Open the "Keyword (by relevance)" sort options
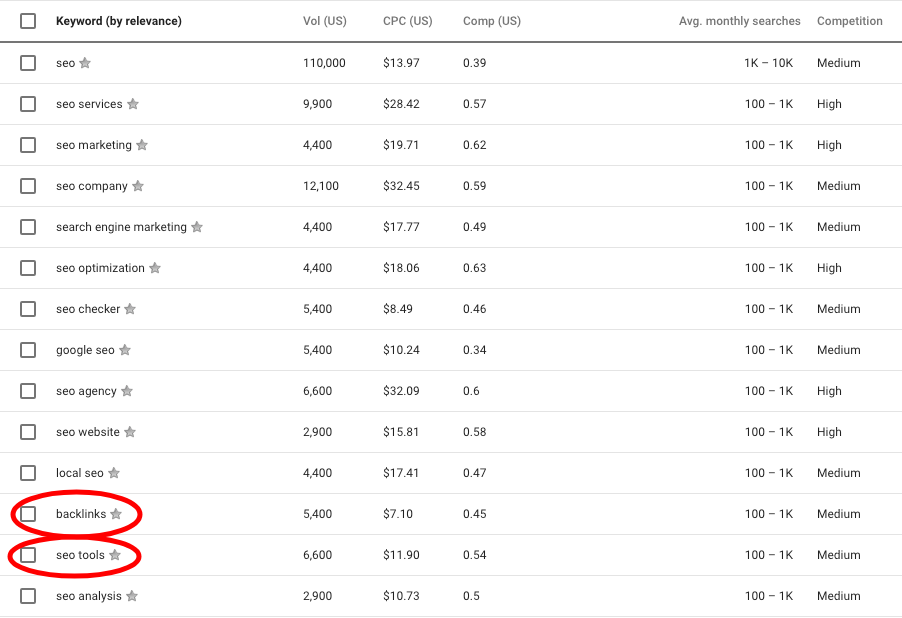 click(120, 20)
